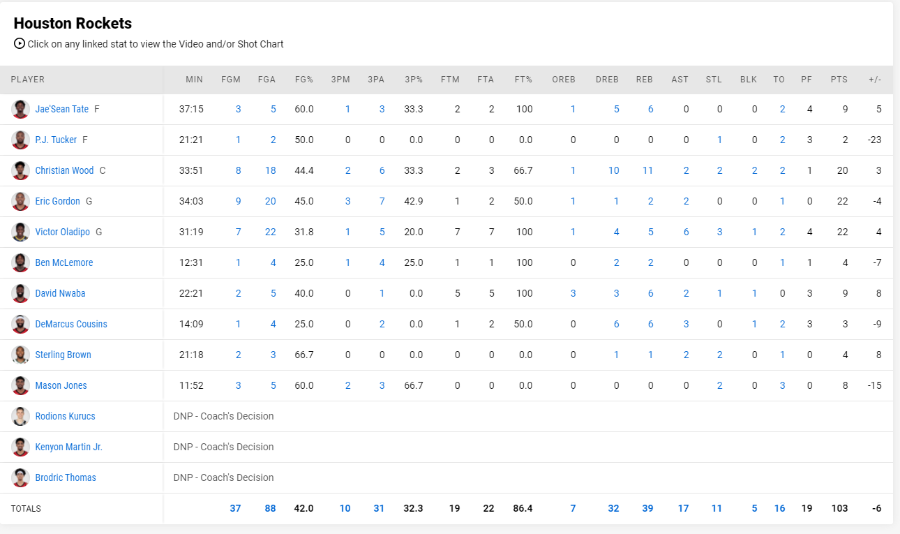This screenshot has height=534, width=900.
Task: Click the play-circle icon beside the video hint
Action: point(20,44)
